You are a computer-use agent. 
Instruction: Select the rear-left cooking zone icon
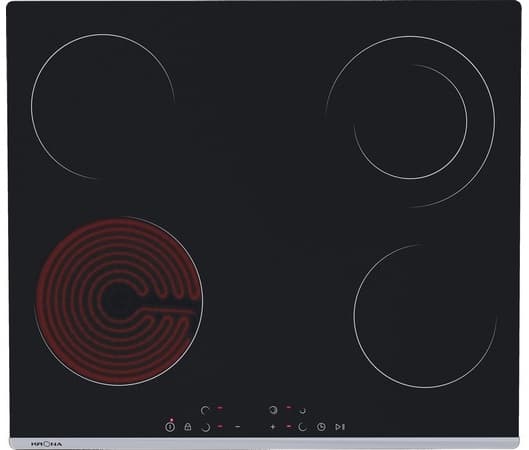pyautogui.click(x=205, y=410)
